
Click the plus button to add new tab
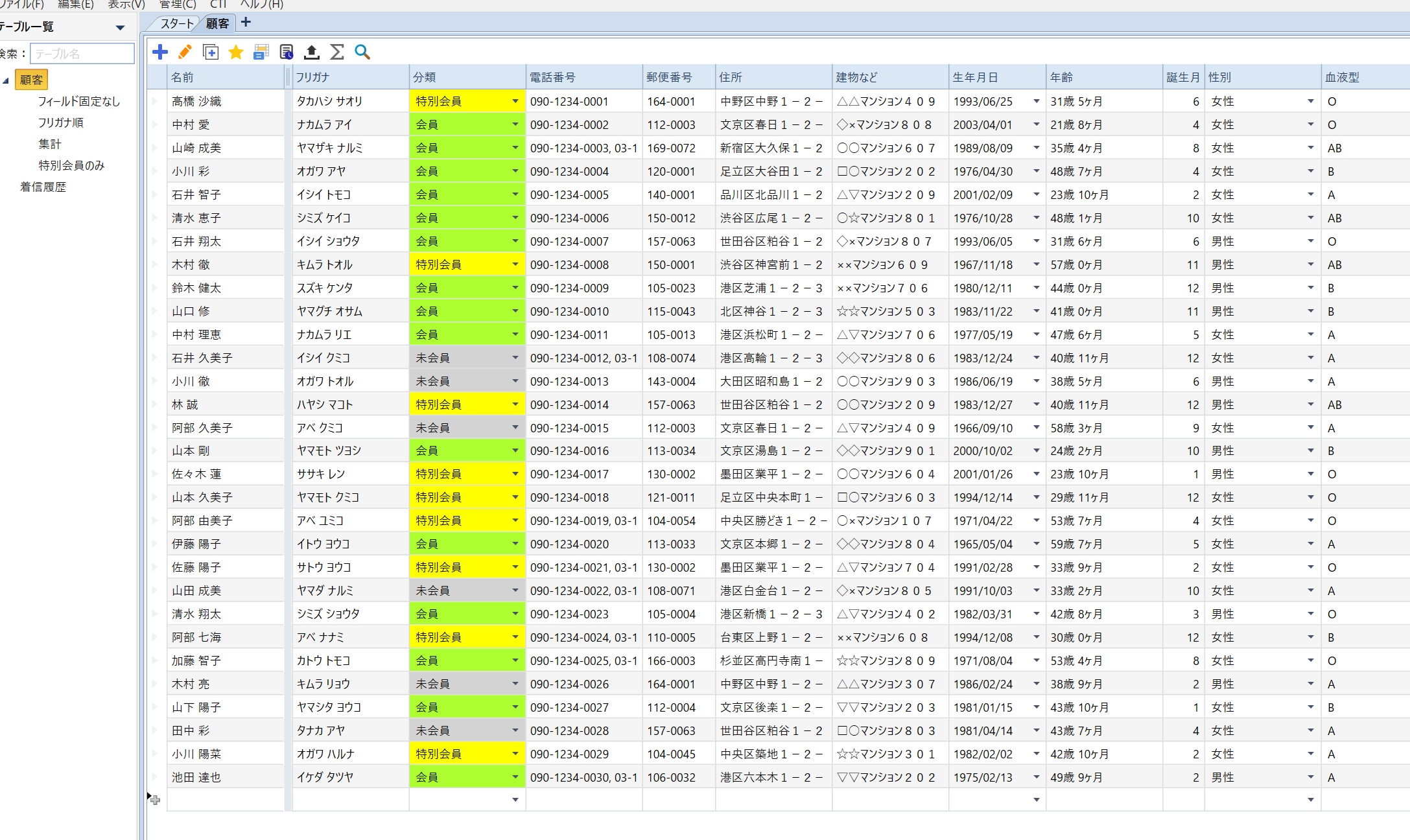coord(246,23)
